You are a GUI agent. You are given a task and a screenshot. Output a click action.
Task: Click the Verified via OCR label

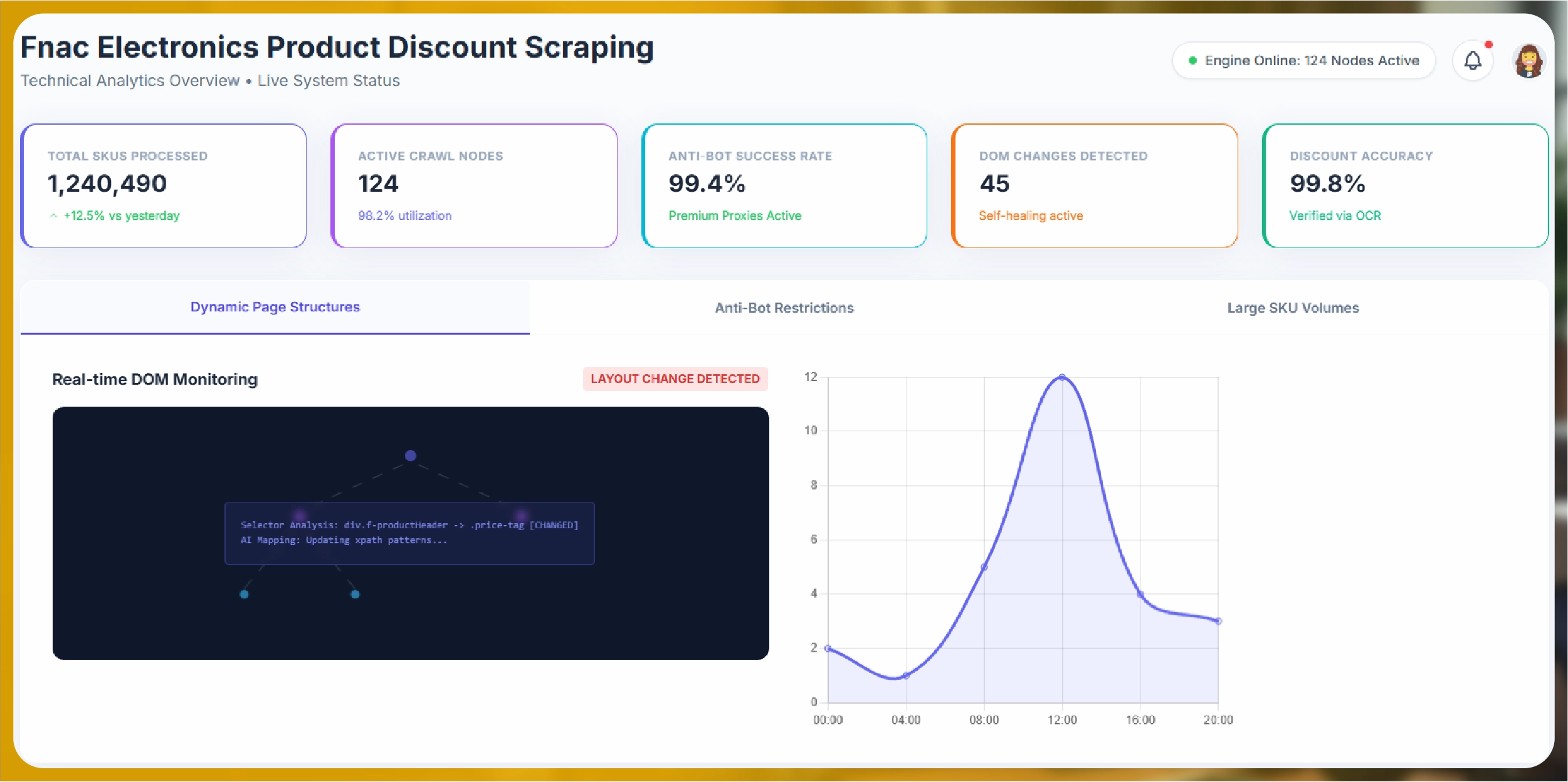tap(1335, 215)
